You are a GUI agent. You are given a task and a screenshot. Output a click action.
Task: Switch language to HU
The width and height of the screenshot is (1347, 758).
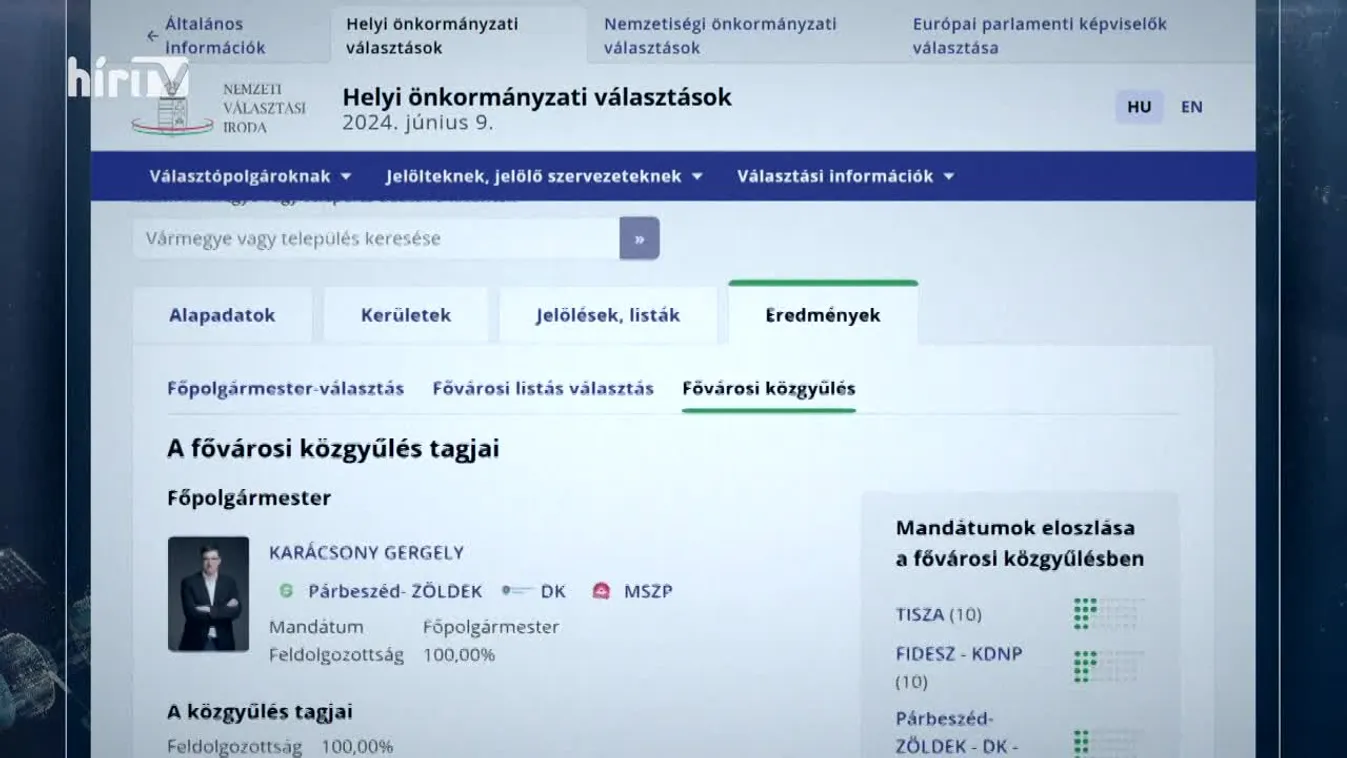[1139, 107]
